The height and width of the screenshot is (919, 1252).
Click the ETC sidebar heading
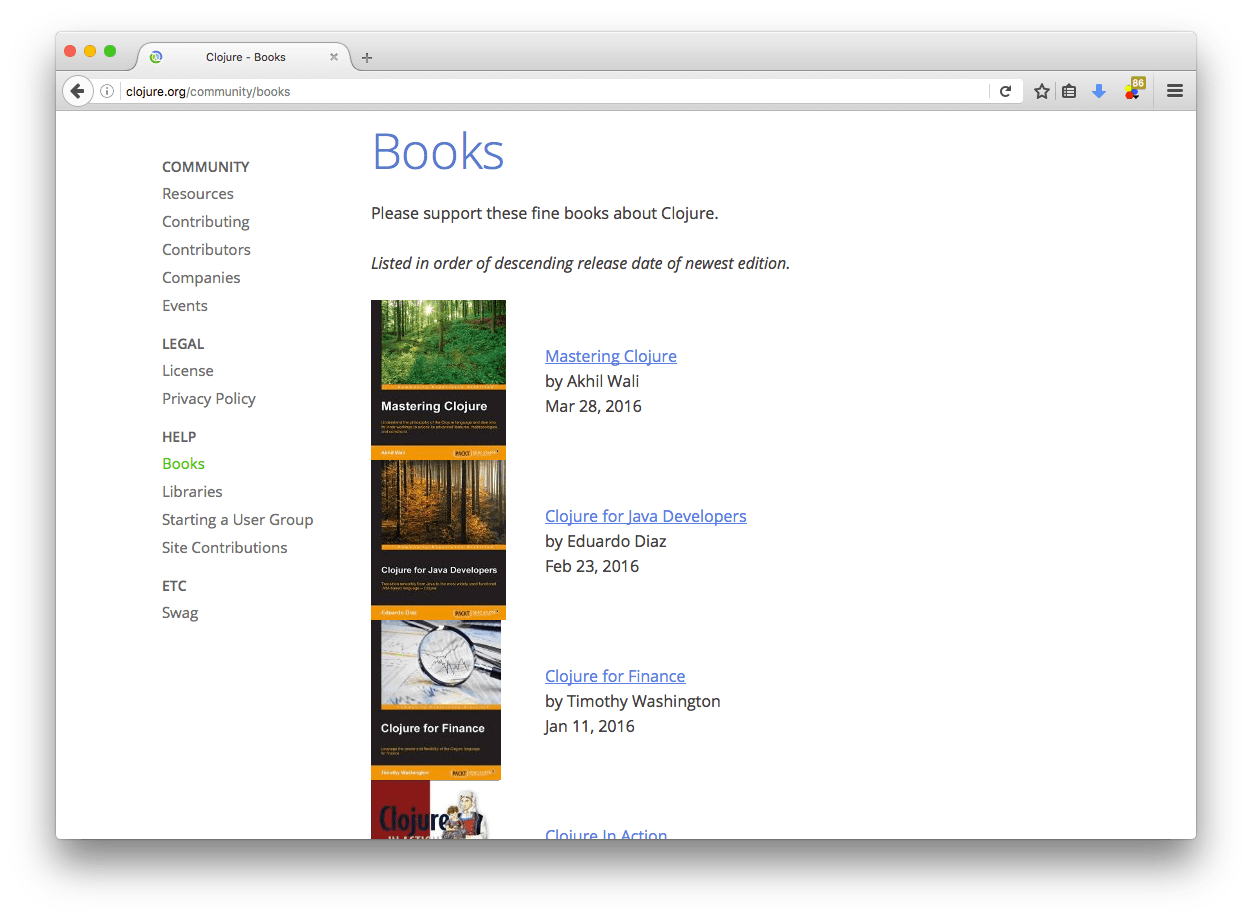click(x=174, y=586)
